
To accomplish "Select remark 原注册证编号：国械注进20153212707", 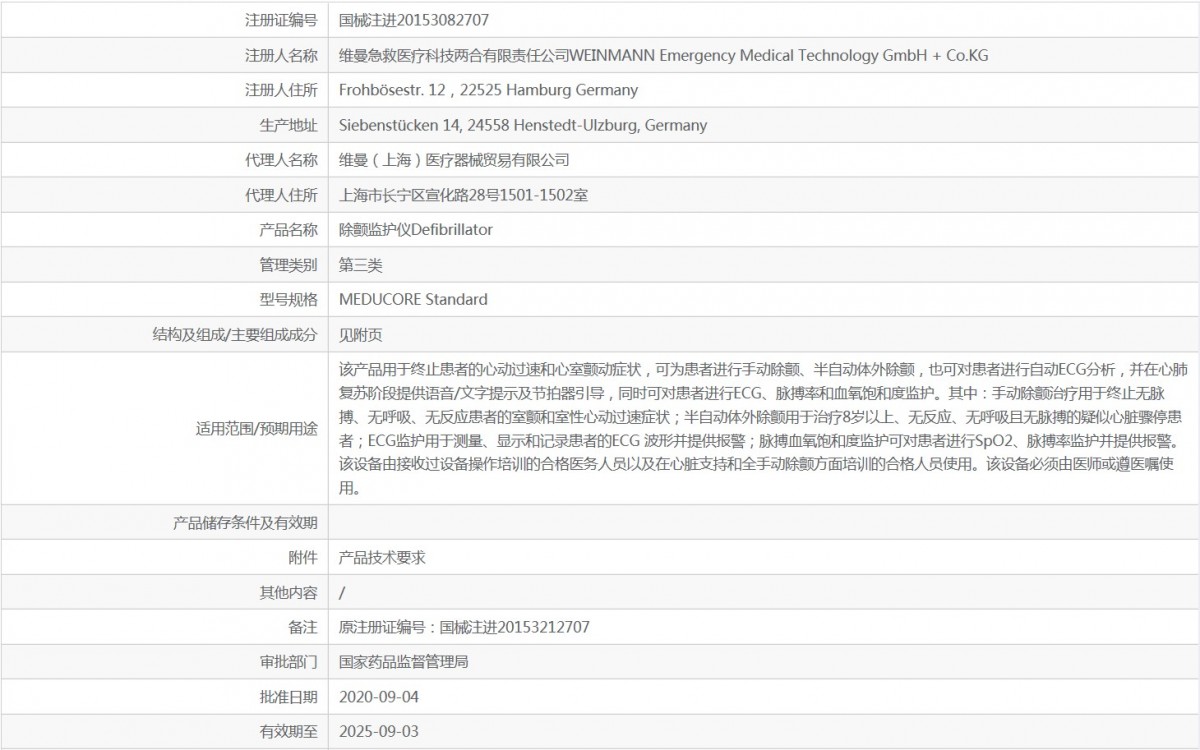I will [464, 627].
